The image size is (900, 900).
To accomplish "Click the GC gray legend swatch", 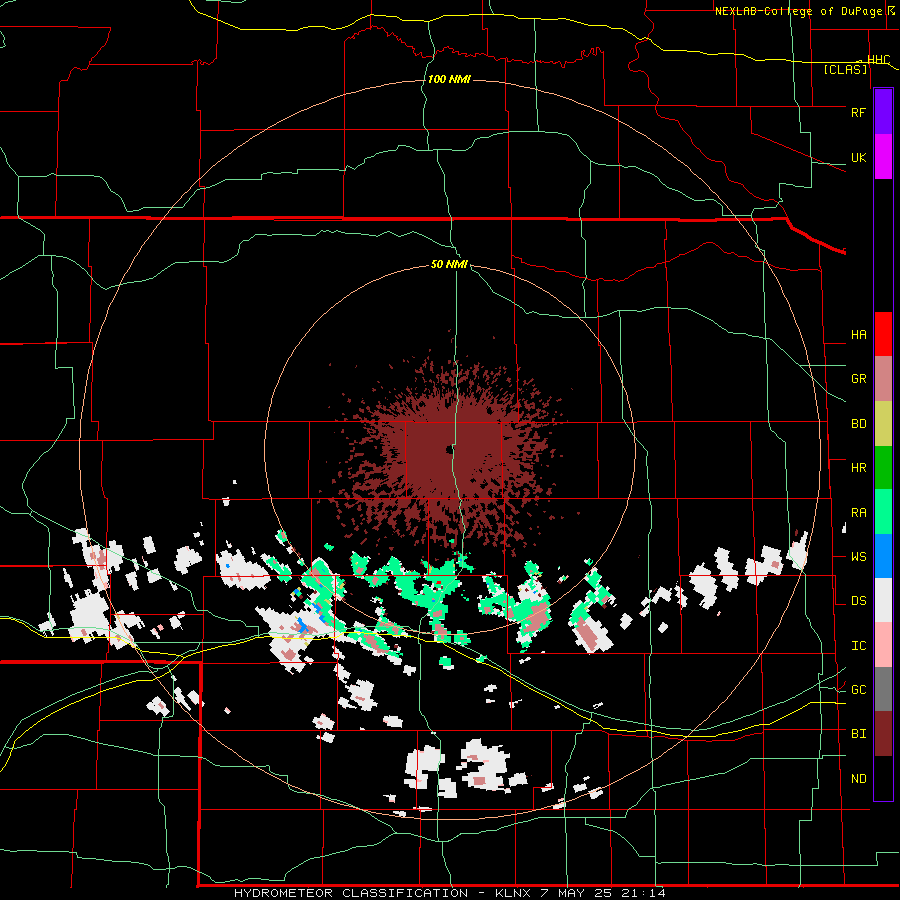I will 883,689.
